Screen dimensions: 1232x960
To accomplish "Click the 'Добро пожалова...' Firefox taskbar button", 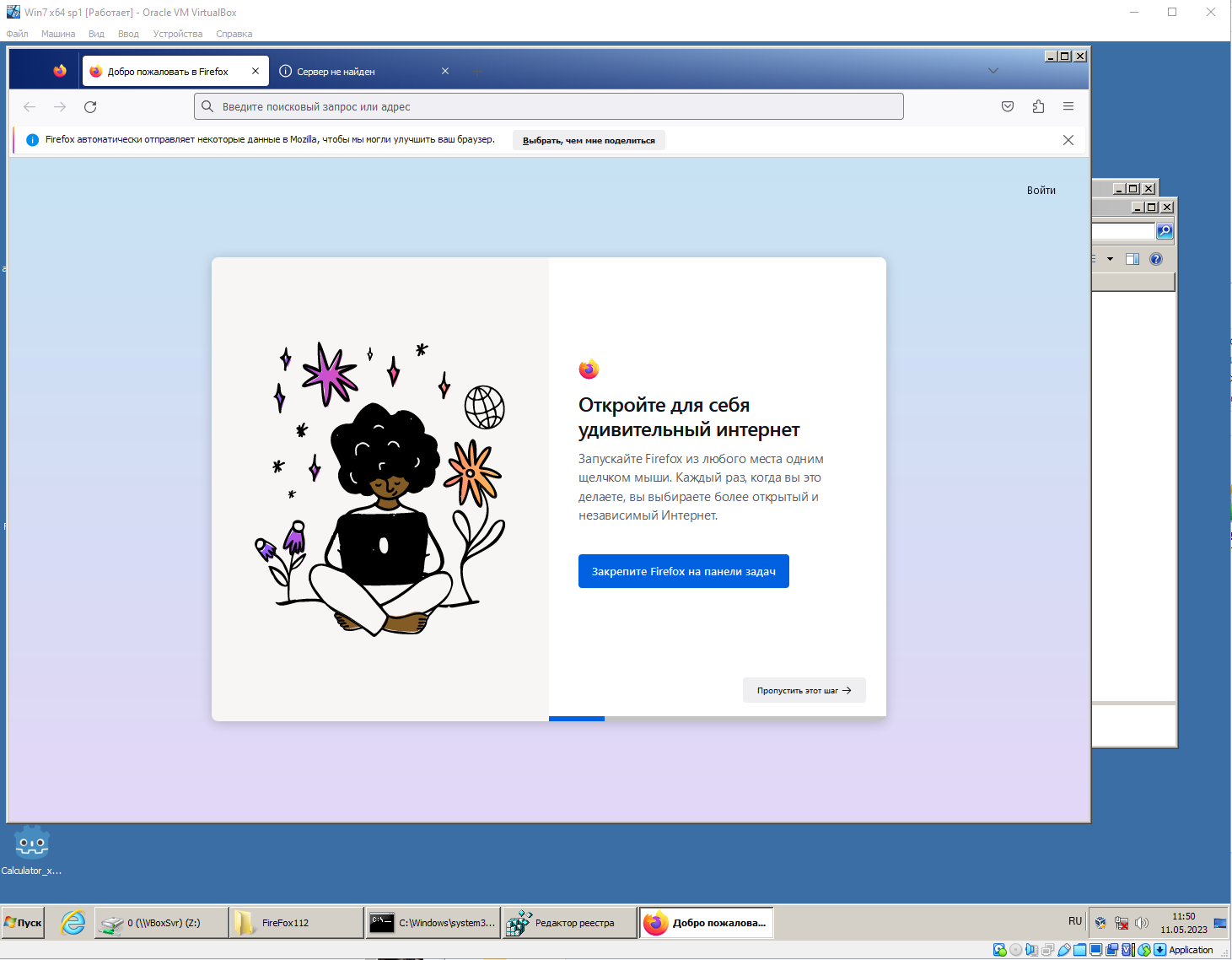I will point(707,923).
